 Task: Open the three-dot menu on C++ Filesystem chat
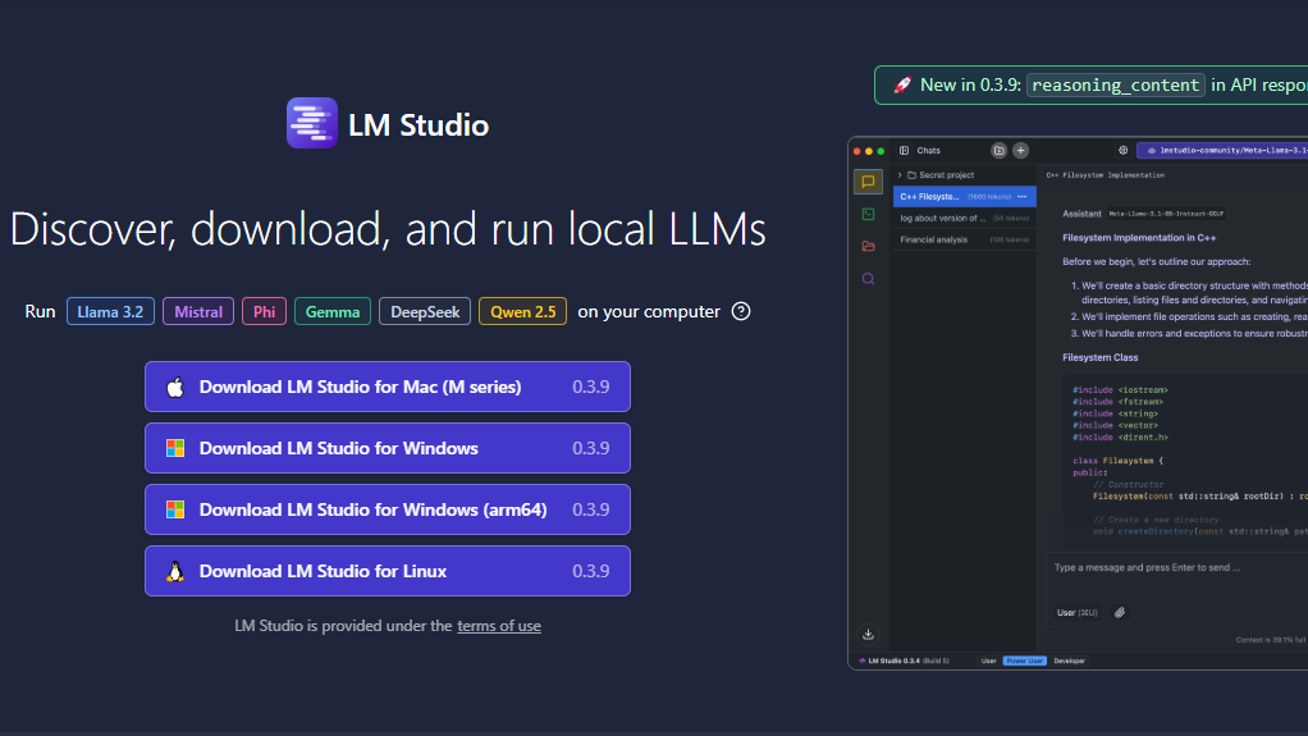pos(1022,197)
